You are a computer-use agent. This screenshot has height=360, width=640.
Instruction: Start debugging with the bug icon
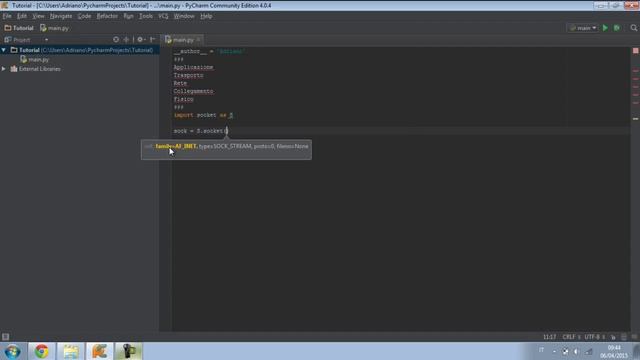coord(617,28)
